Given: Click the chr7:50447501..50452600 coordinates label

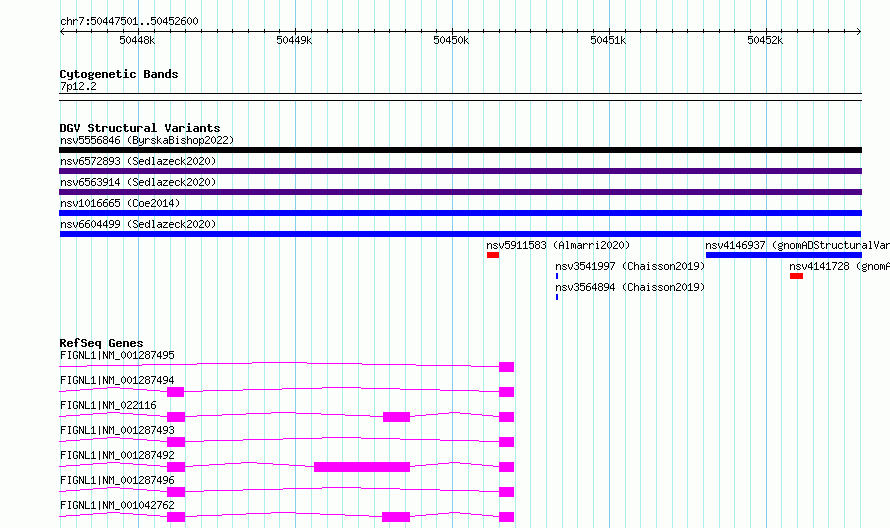Looking at the screenshot, I should (129, 21).
